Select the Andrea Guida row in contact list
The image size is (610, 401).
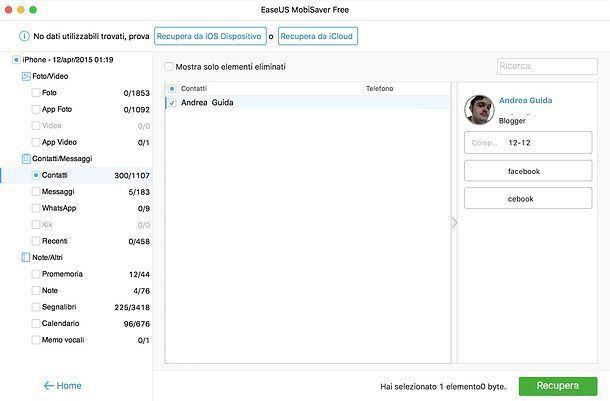coord(308,103)
